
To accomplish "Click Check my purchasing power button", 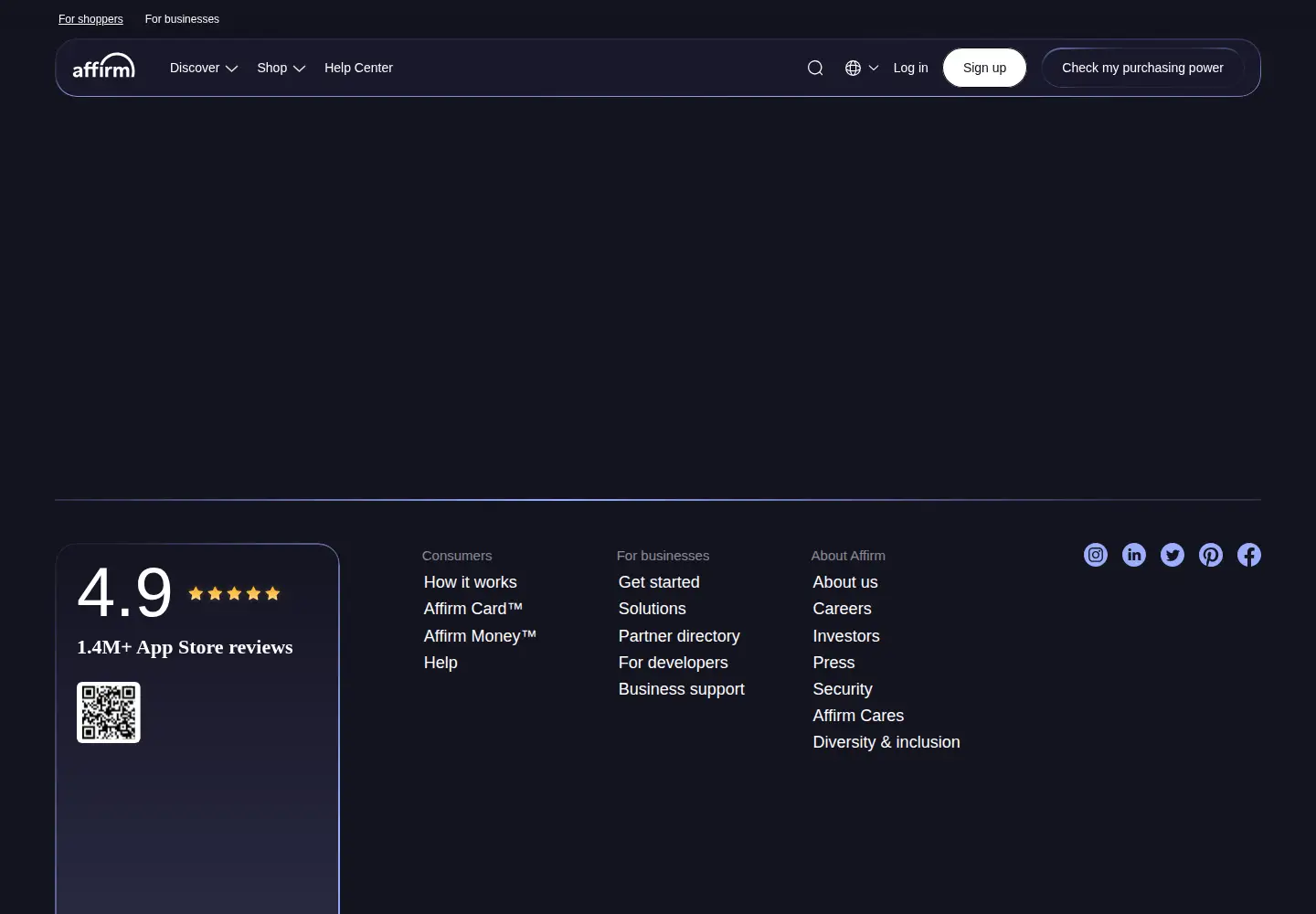I will (x=1142, y=68).
